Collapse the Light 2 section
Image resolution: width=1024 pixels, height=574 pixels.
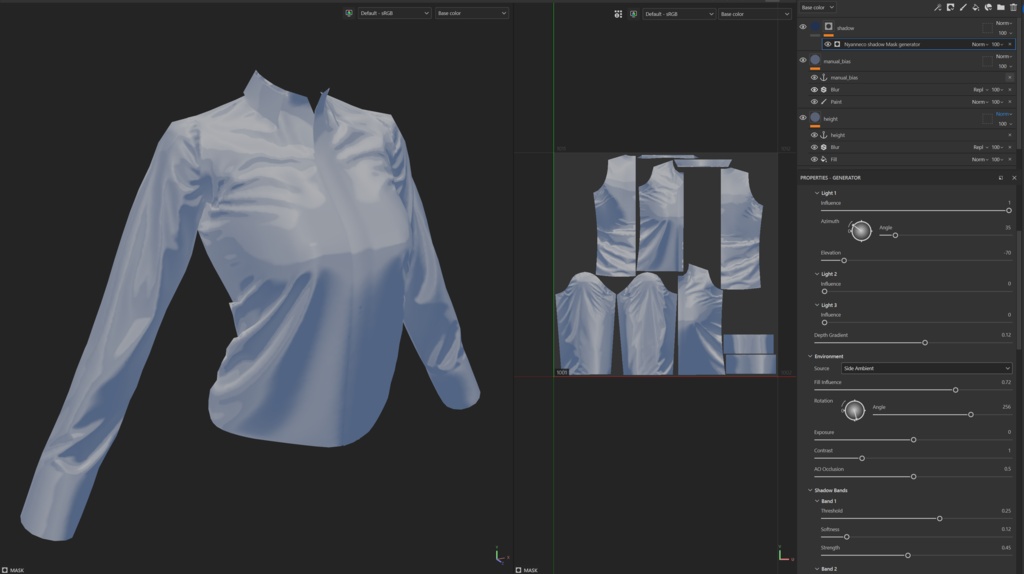coord(816,274)
